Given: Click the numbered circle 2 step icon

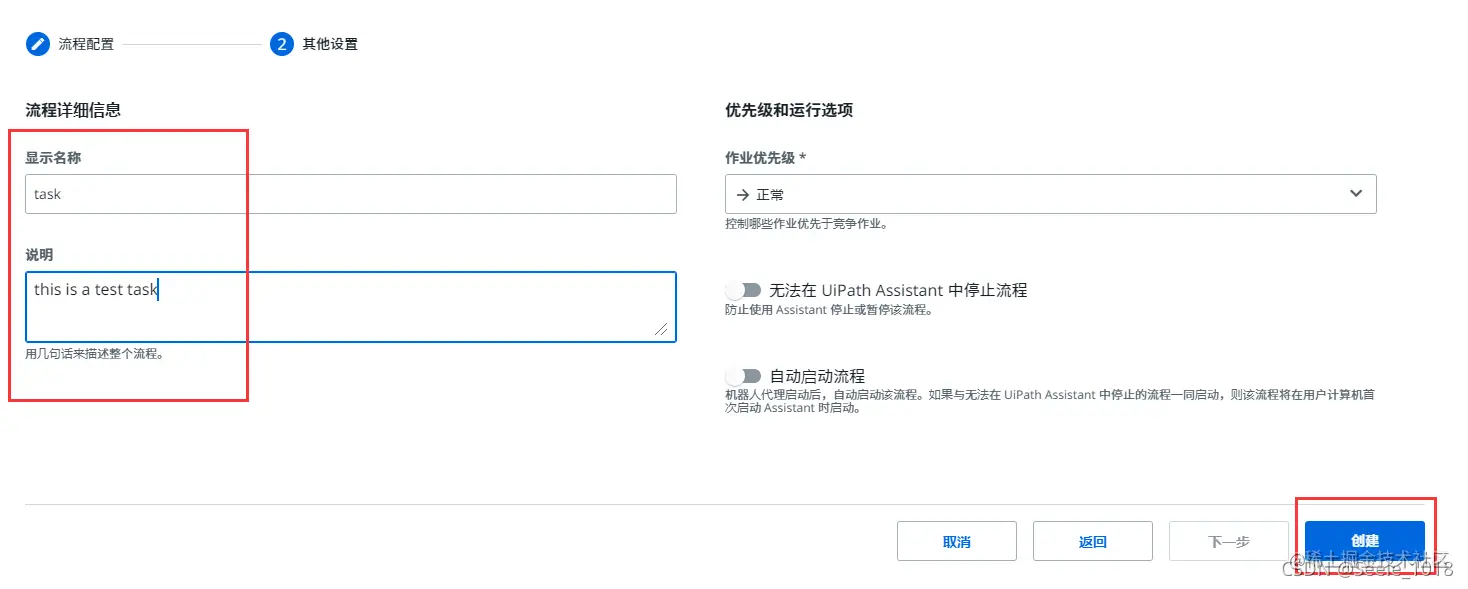Looking at the screenshot, I should (281, 44).
